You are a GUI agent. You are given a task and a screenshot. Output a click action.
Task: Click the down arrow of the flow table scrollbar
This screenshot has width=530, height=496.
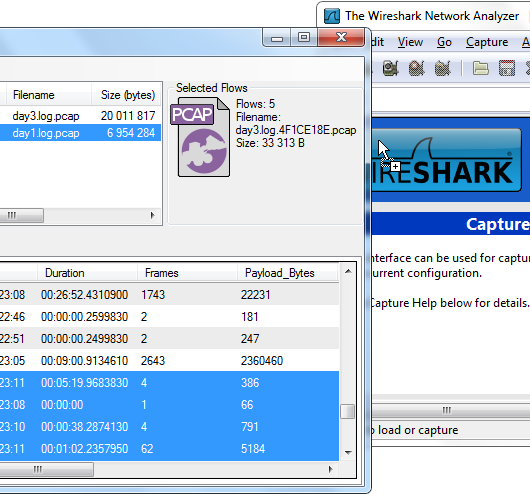click(x=348, y=452)
